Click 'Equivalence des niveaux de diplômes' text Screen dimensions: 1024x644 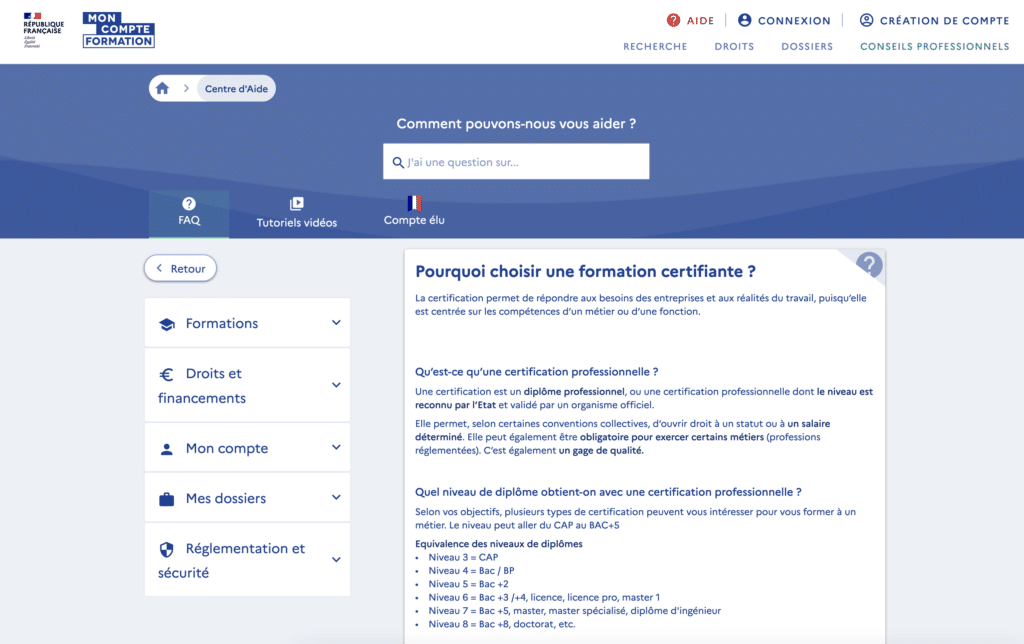click(x=499, y=543)
